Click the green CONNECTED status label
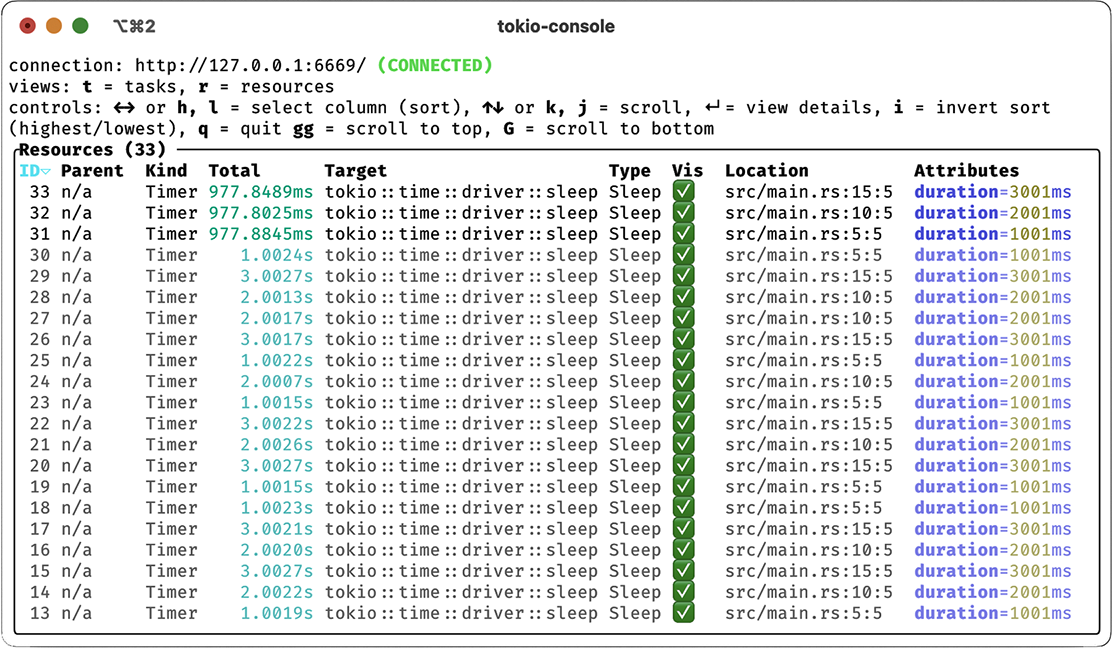The width and height of the screenshot is (1112, 649). (x=435, y=66)
